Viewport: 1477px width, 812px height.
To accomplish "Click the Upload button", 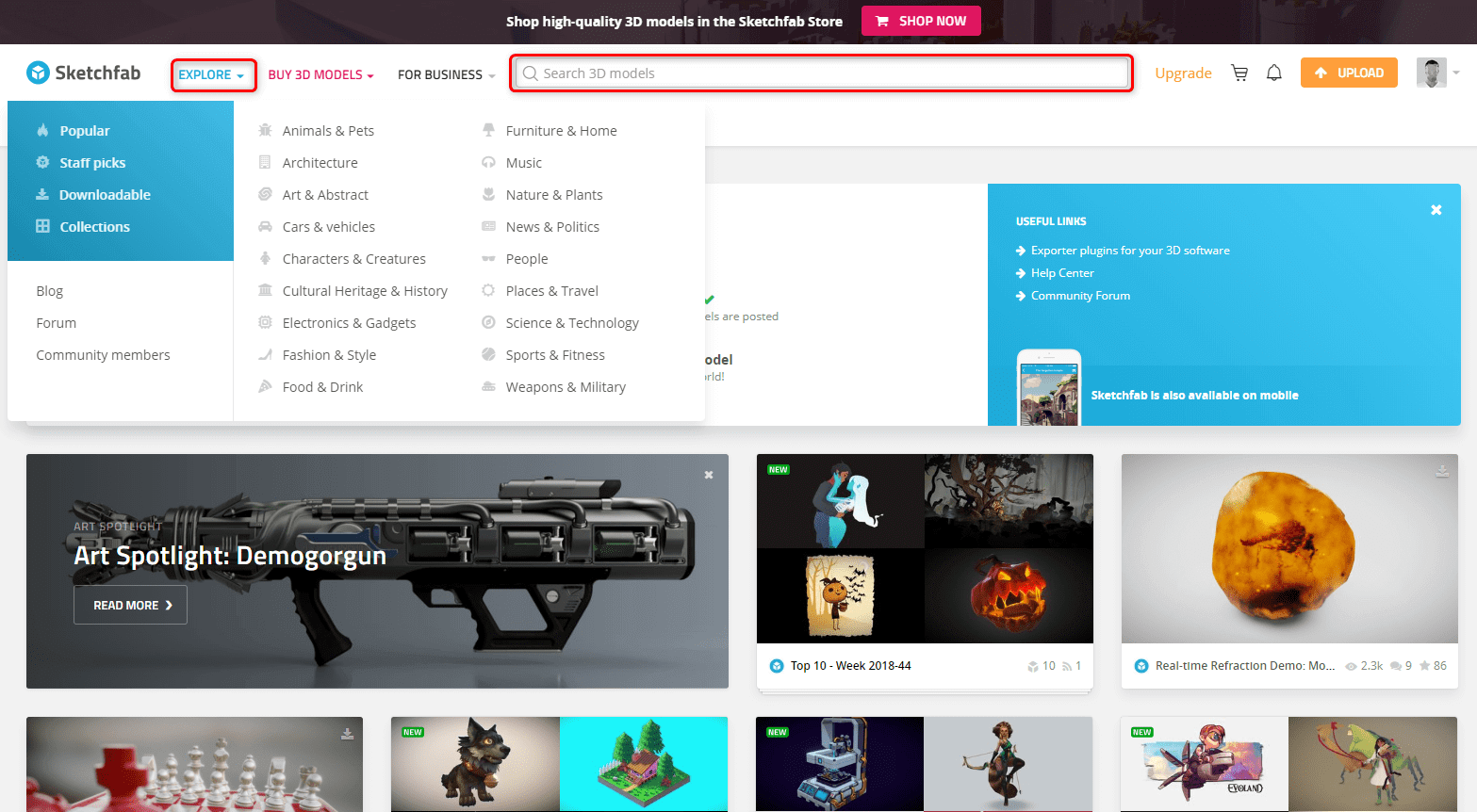I will pos(1349,73).
